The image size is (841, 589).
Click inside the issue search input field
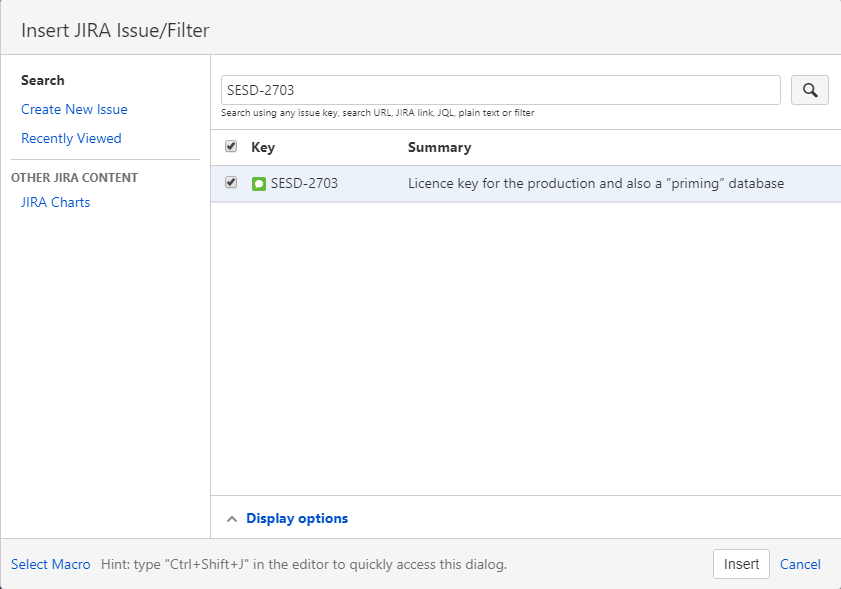[500, 90]
